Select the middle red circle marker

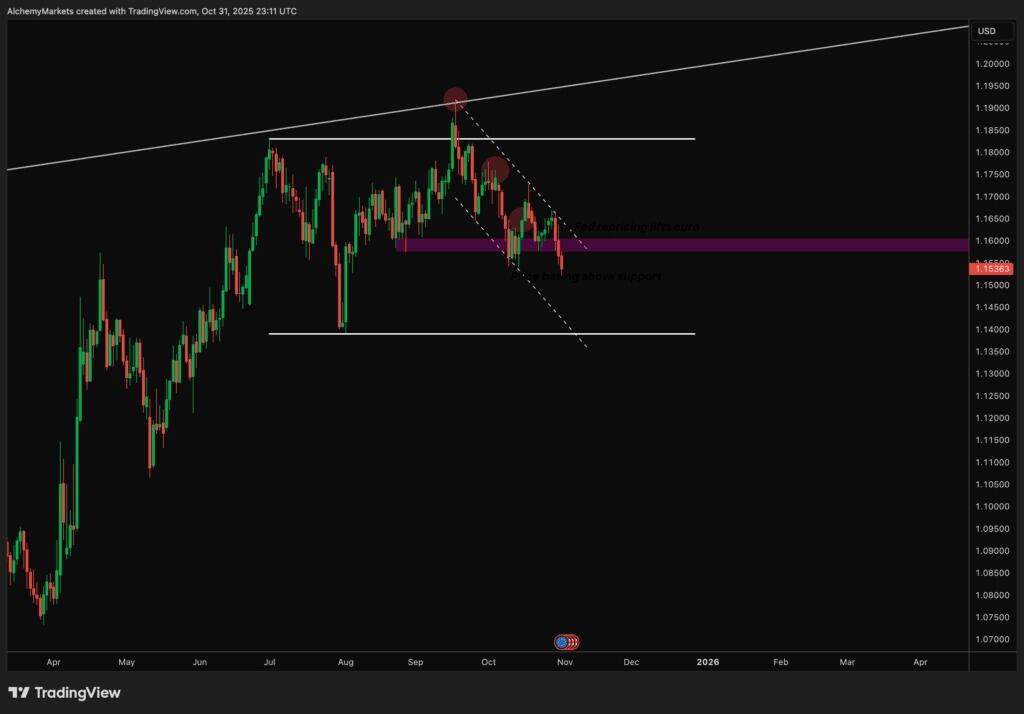click(x=495, y=169)
